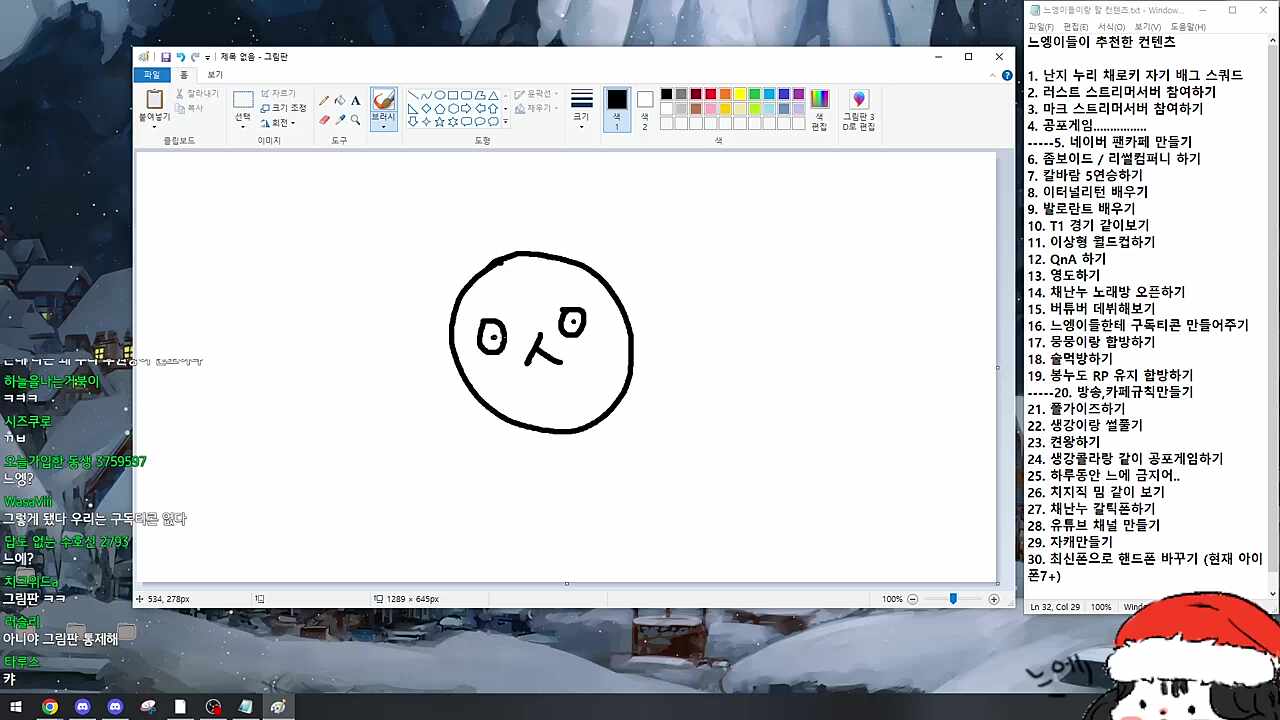This screenshot has width=1280, height=720.
Task: Pick the purple color swatch
Action: click(798, 94)
